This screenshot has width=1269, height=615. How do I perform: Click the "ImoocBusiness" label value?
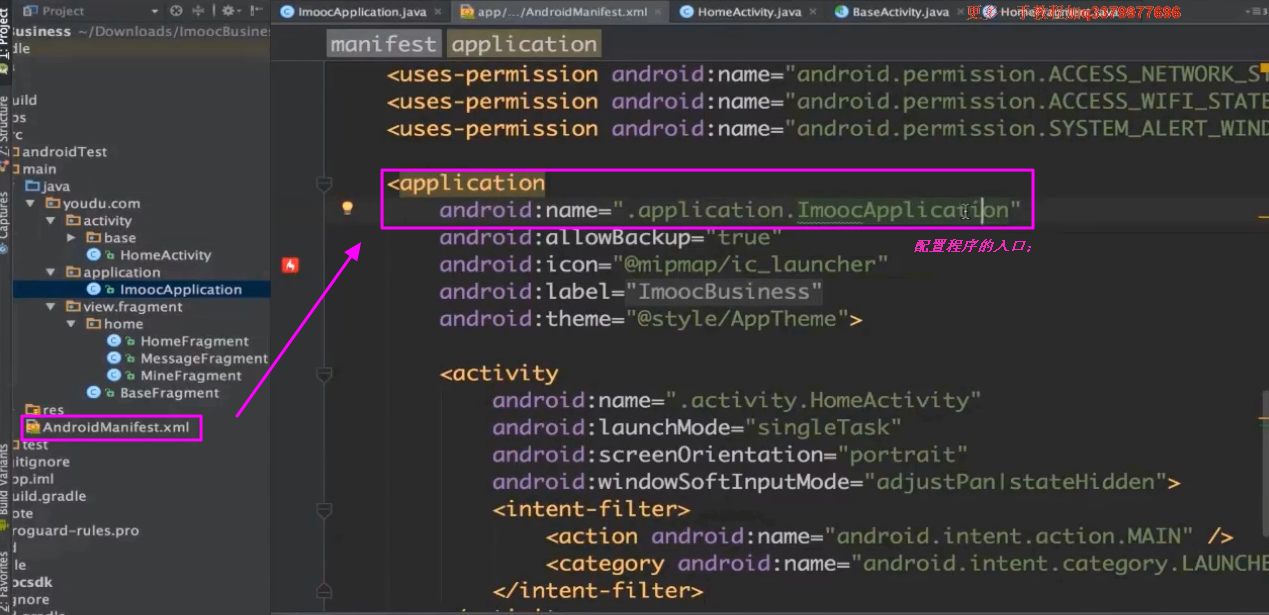pyautogui.click(x=724, y=291)
